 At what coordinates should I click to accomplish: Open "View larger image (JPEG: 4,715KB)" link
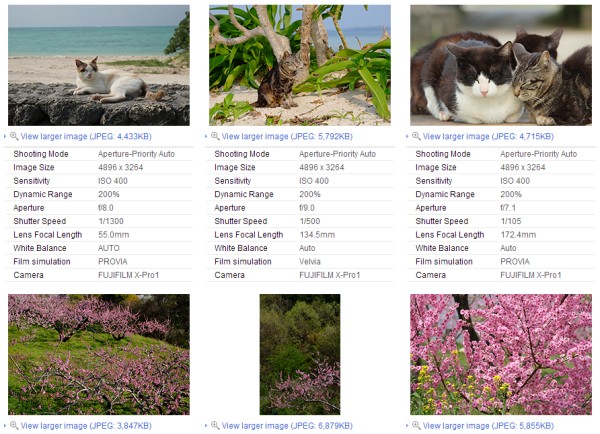pos(488,136)
